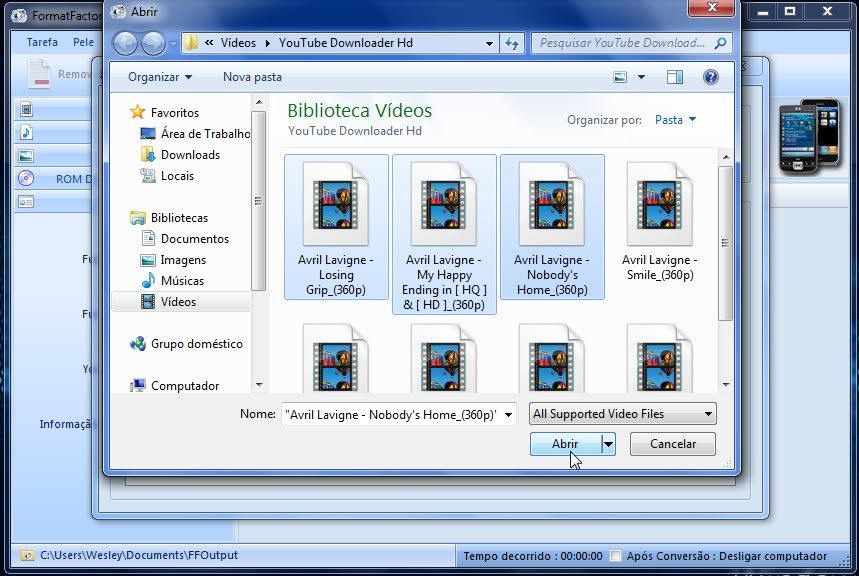Select Downloads in Favoritos
The height and width of the screenshot is (576, 859).
190,155
